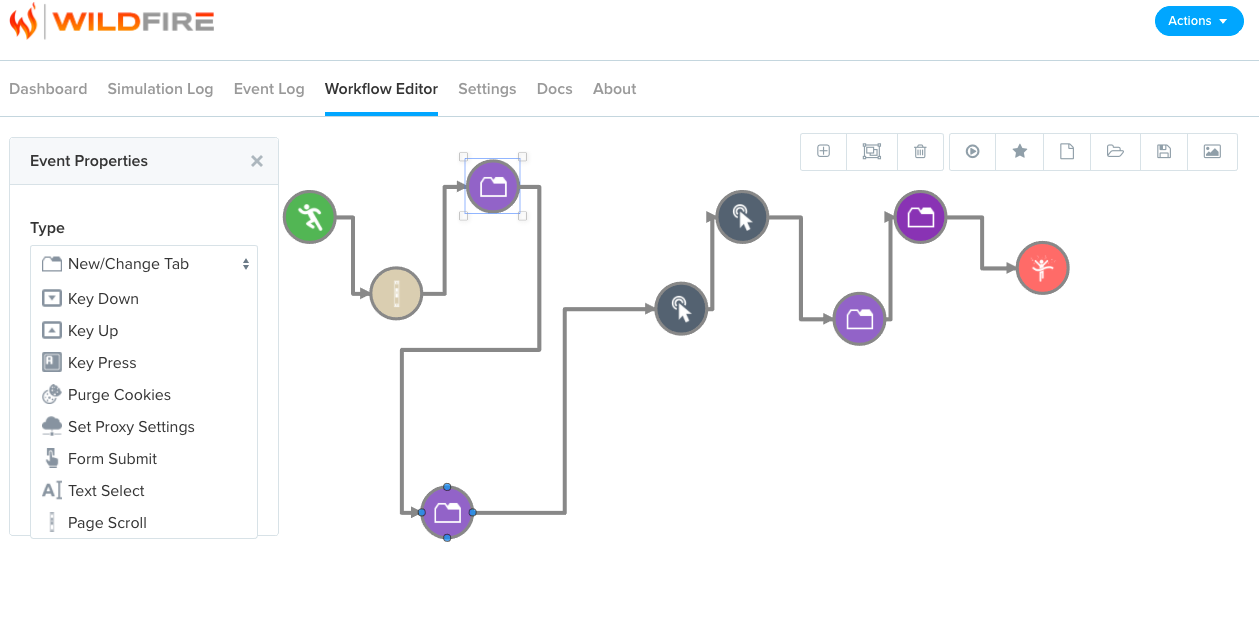Screen dimensions: 1259x618
Task: Click the star favorite toolbar icon
Action: coord(1020,151)
